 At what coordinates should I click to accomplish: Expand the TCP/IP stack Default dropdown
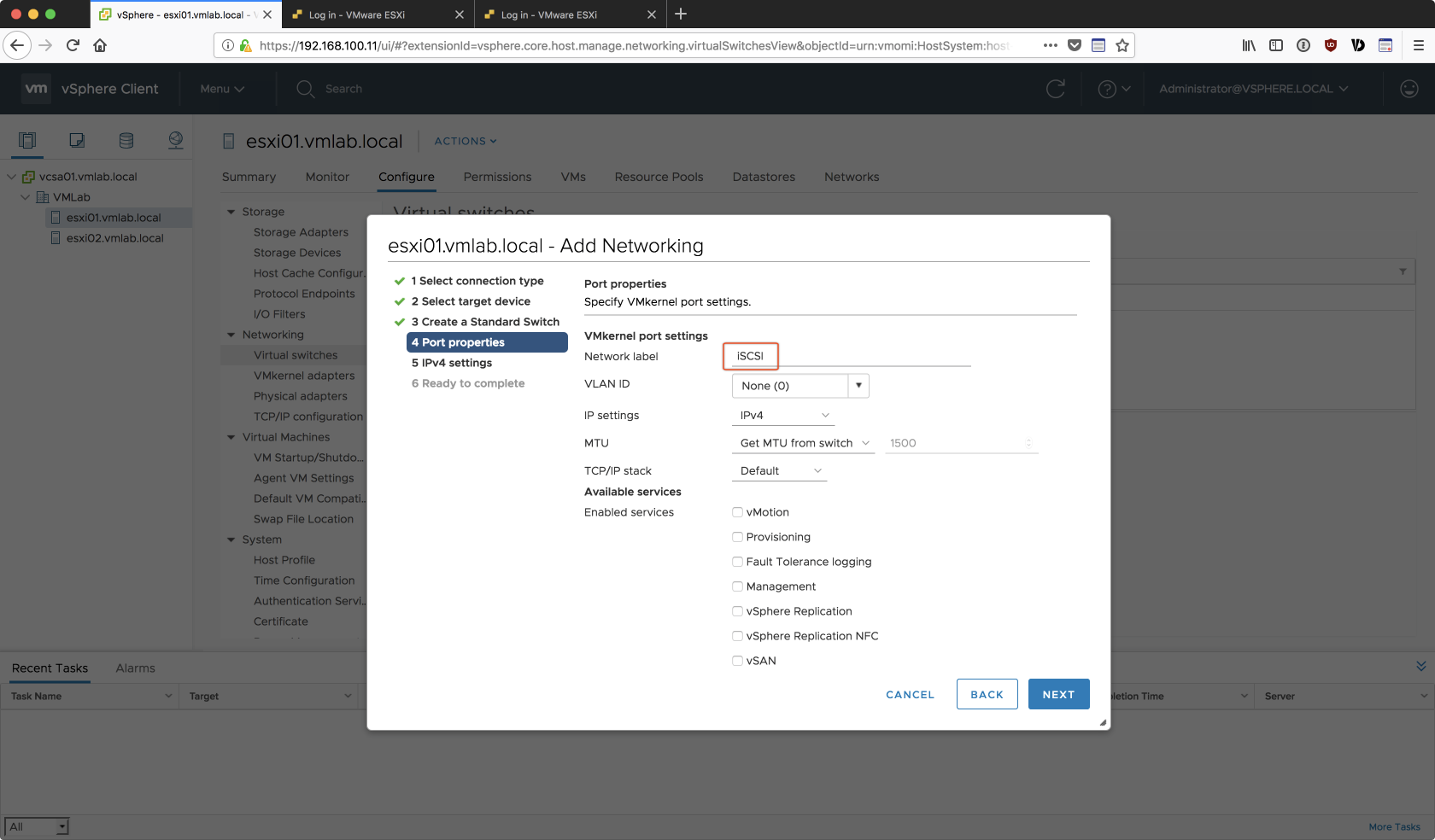780,471
